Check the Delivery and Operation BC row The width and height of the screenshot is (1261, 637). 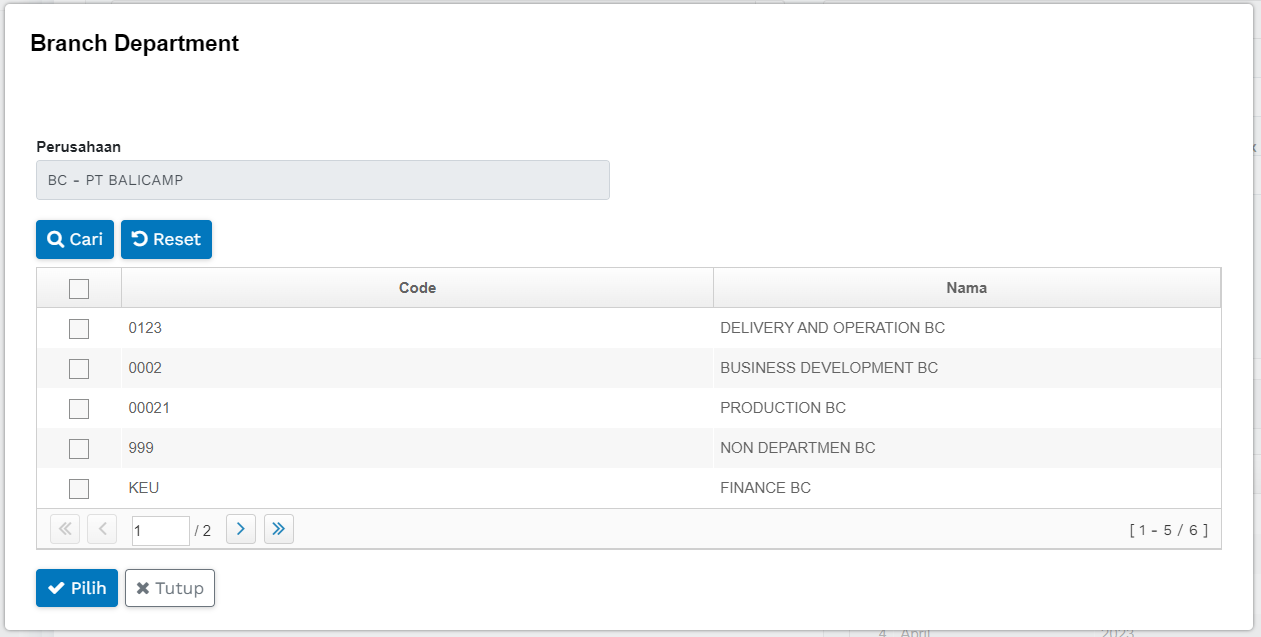tap(79, 329)
